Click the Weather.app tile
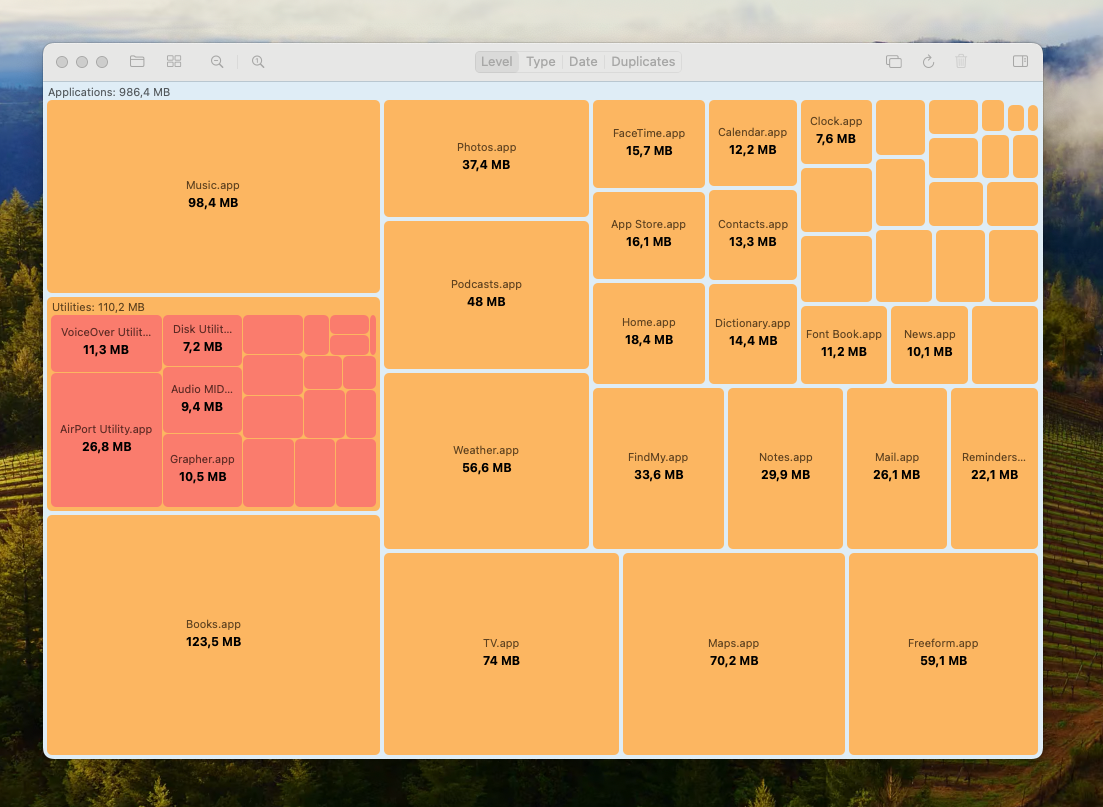Viewport: 1103px width, 807px height. [x=486, y=460]
